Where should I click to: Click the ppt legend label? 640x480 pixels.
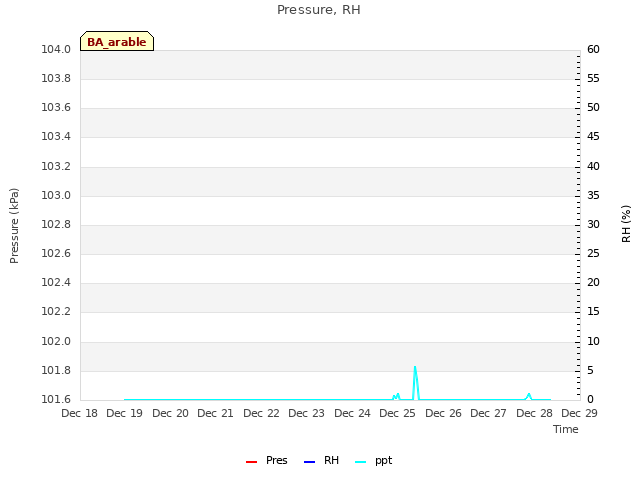click(384, 461)
